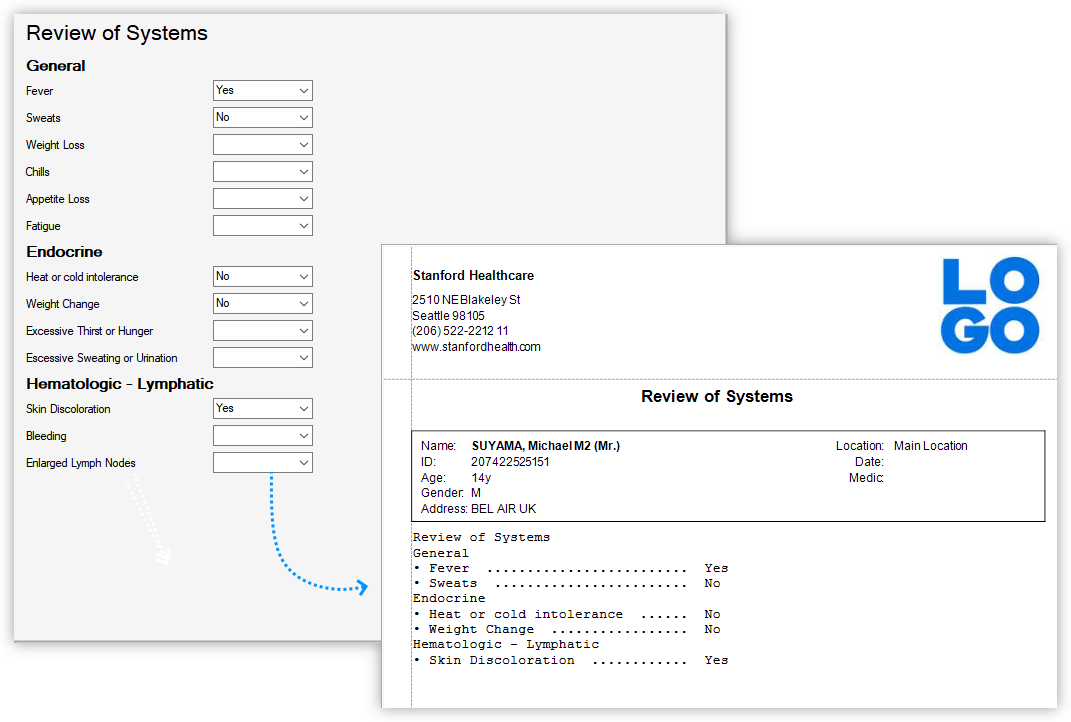The width and height of the screenshot is (1071, 722).
Task: Click the General section header
Action: [55, 66]
